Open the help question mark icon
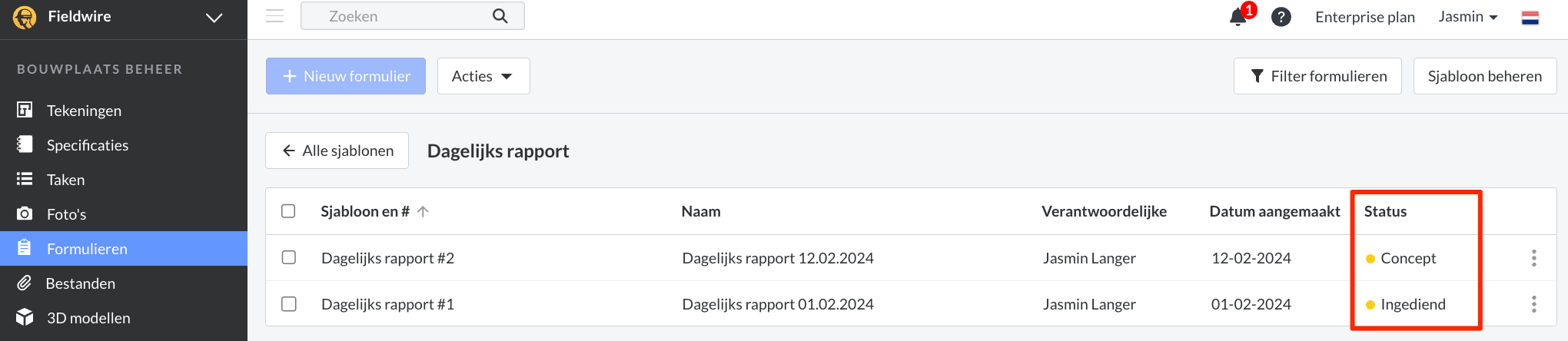This screenshot has width=1568, height=341. point(1281,17)
